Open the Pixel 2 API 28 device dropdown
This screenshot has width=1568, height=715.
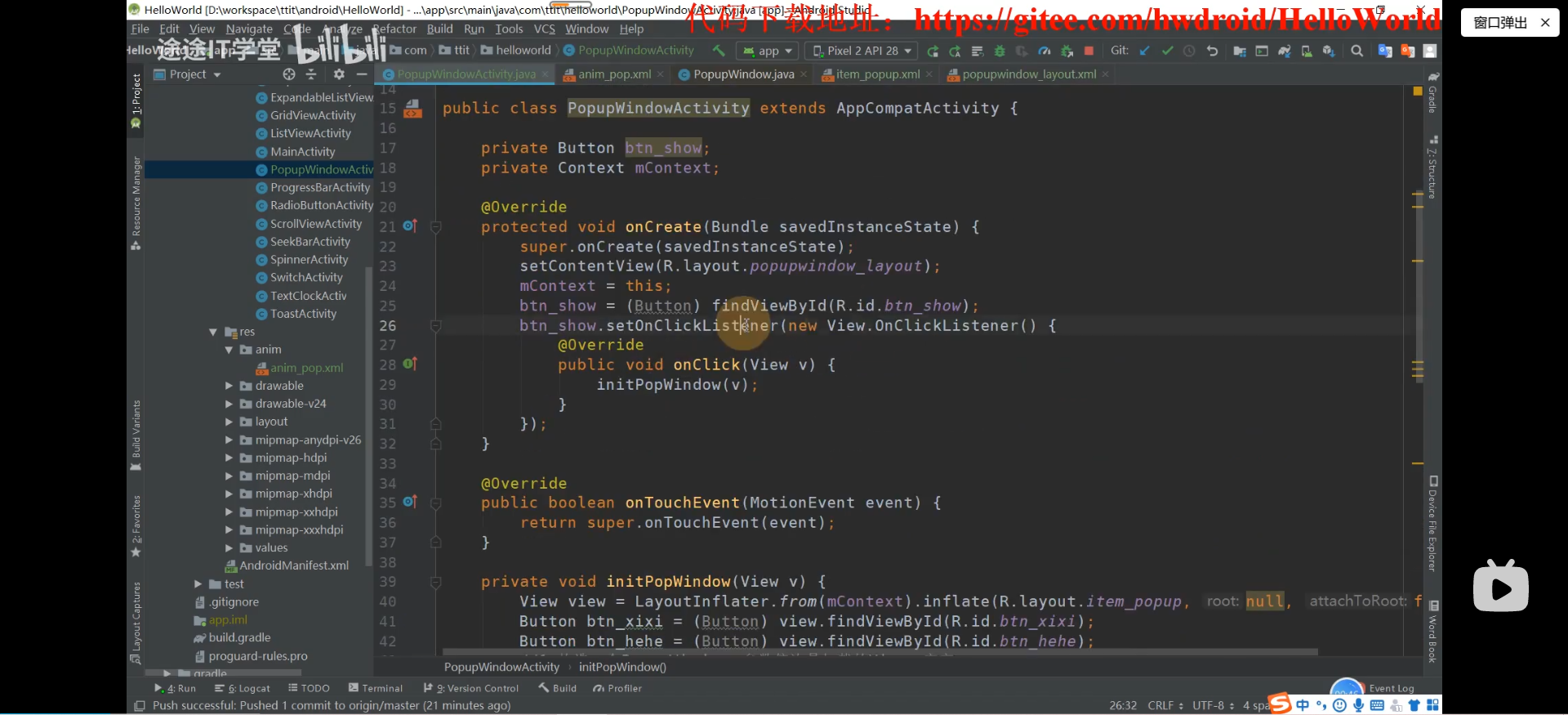[x=862, y=51]
